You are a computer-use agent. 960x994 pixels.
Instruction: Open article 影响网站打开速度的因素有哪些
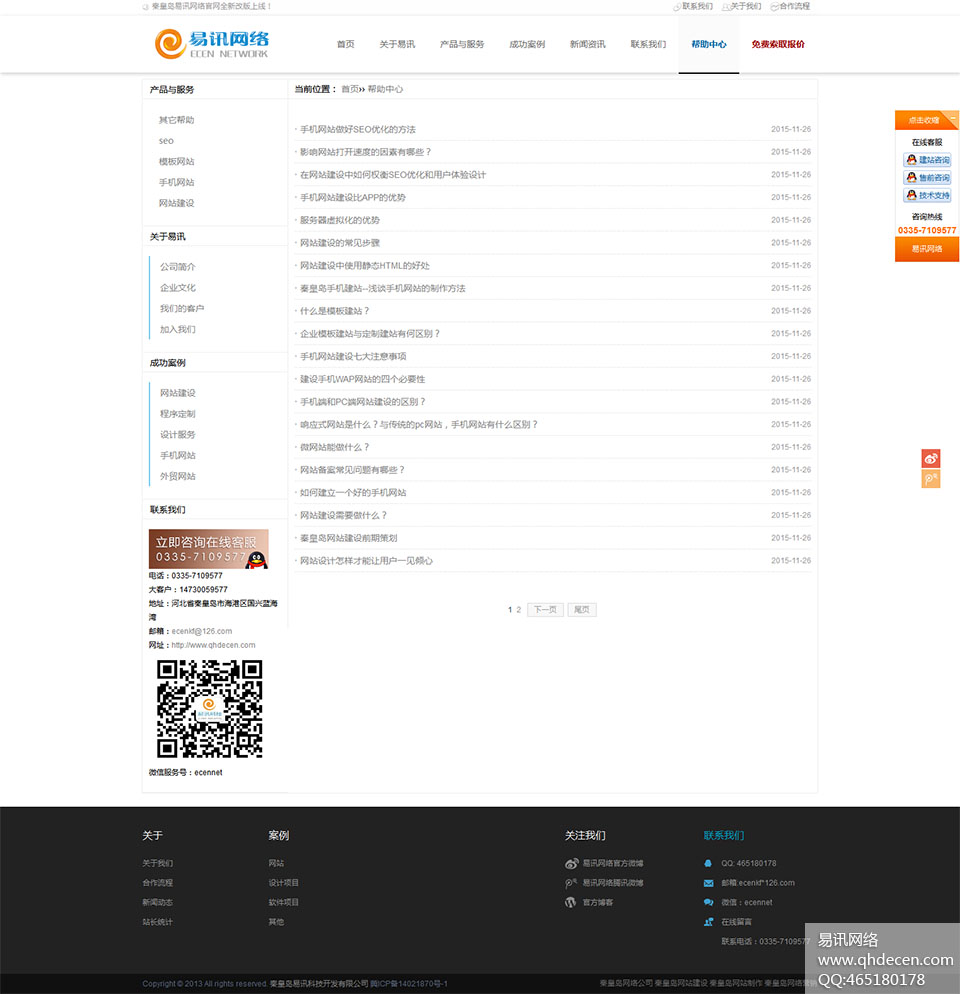(x=365, y=152)
